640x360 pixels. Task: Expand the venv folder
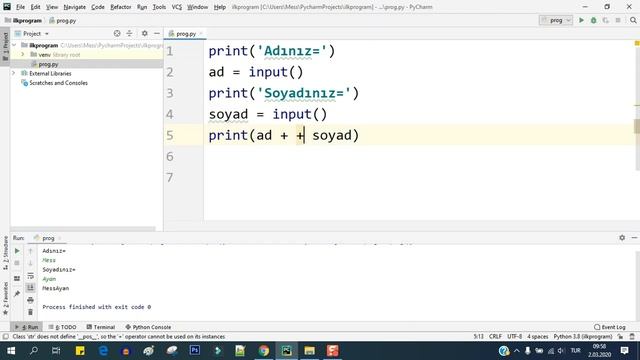[23, 54]
